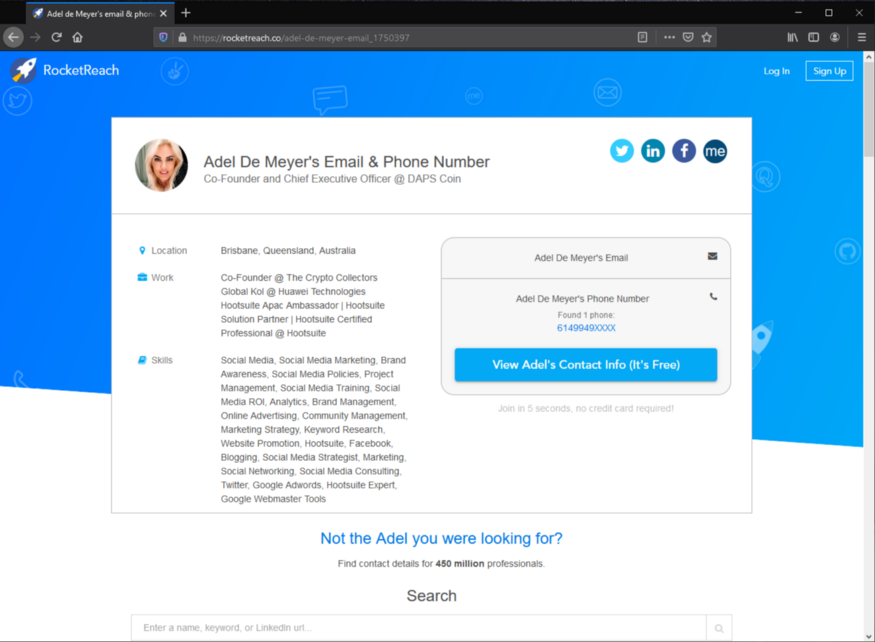Viewport: 875px width, 642px height.
Task: Click the 'Not the Adel you were looking for?' heading
Action: point(441,538)
